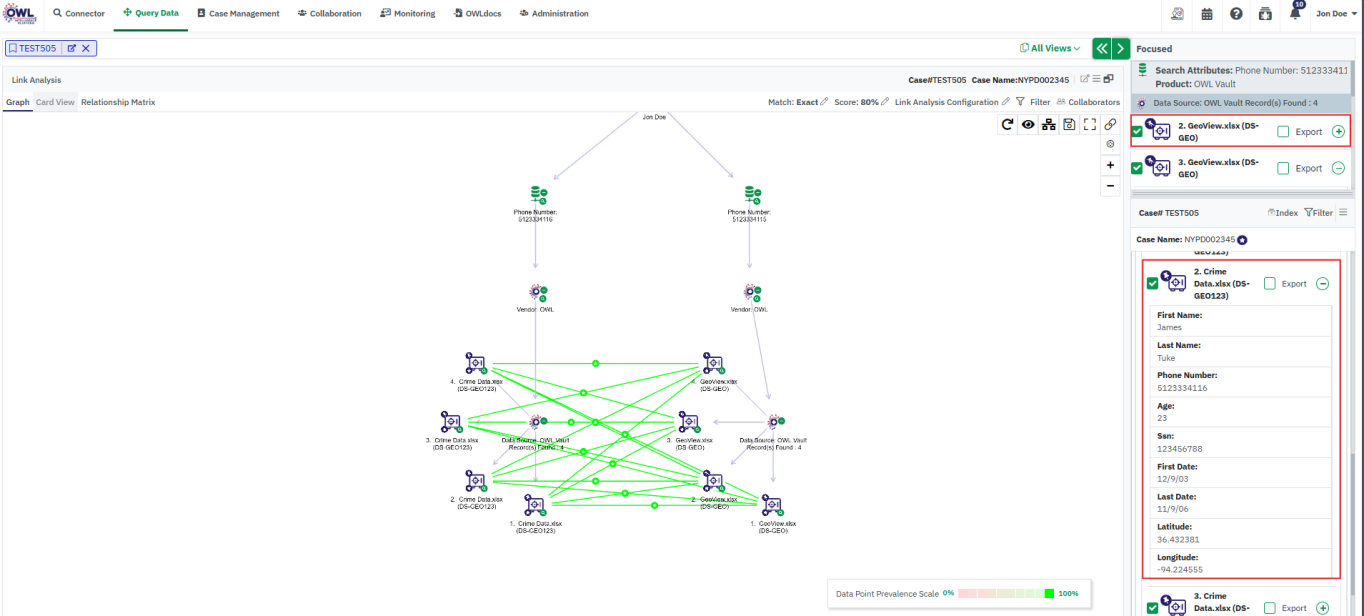Switch graph to hierarchy layout icon

coord(1049,124)
